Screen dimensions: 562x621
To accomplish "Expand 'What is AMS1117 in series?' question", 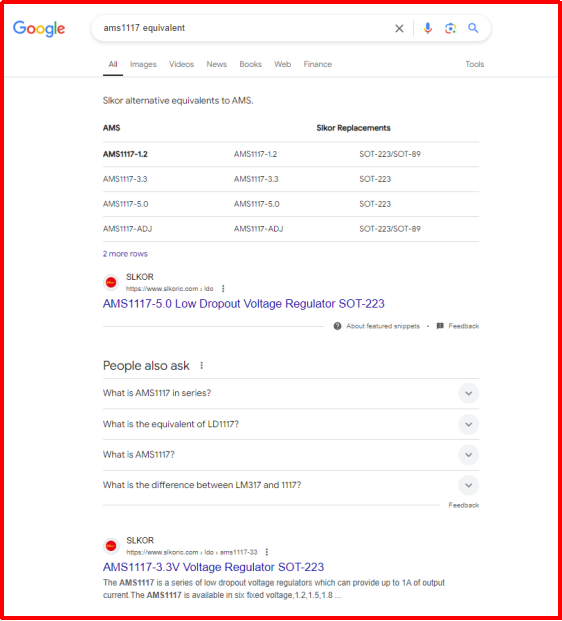I will click(291, 393).
